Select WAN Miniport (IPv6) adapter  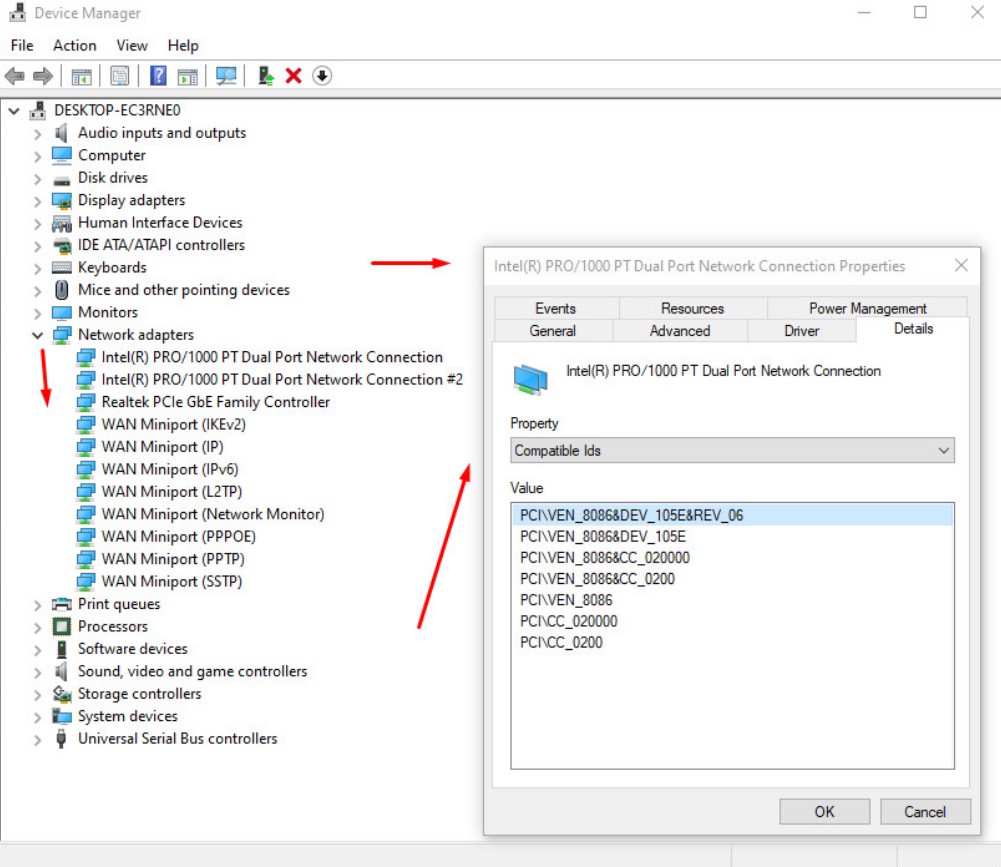(x=170, y=469)
